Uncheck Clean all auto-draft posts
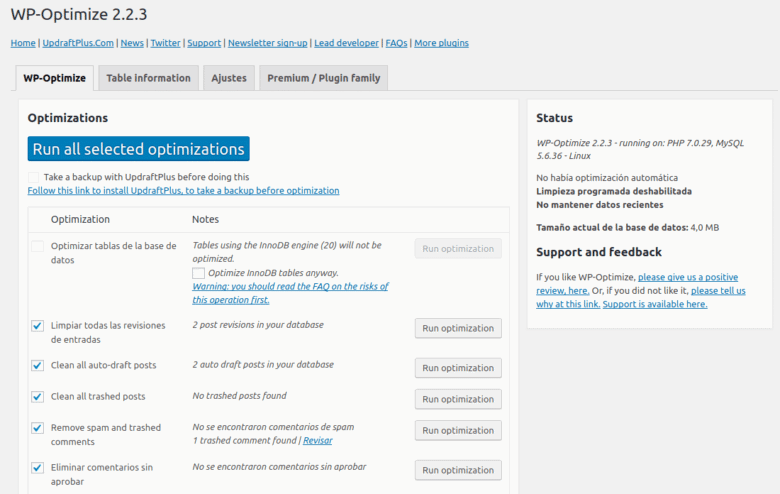Image resolution: width=780 pixels, height=494 pixels. pos(37,366)
